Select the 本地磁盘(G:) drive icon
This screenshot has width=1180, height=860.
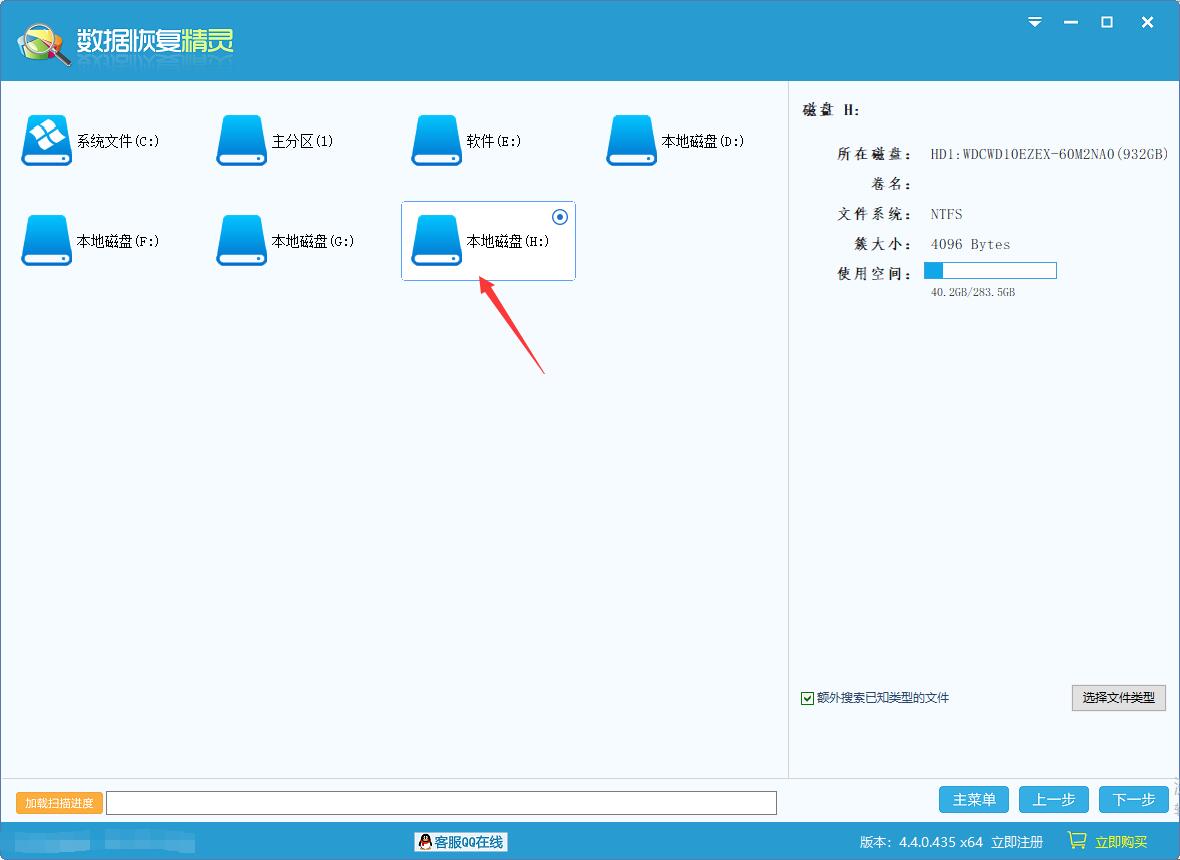[x=242, y=240]
